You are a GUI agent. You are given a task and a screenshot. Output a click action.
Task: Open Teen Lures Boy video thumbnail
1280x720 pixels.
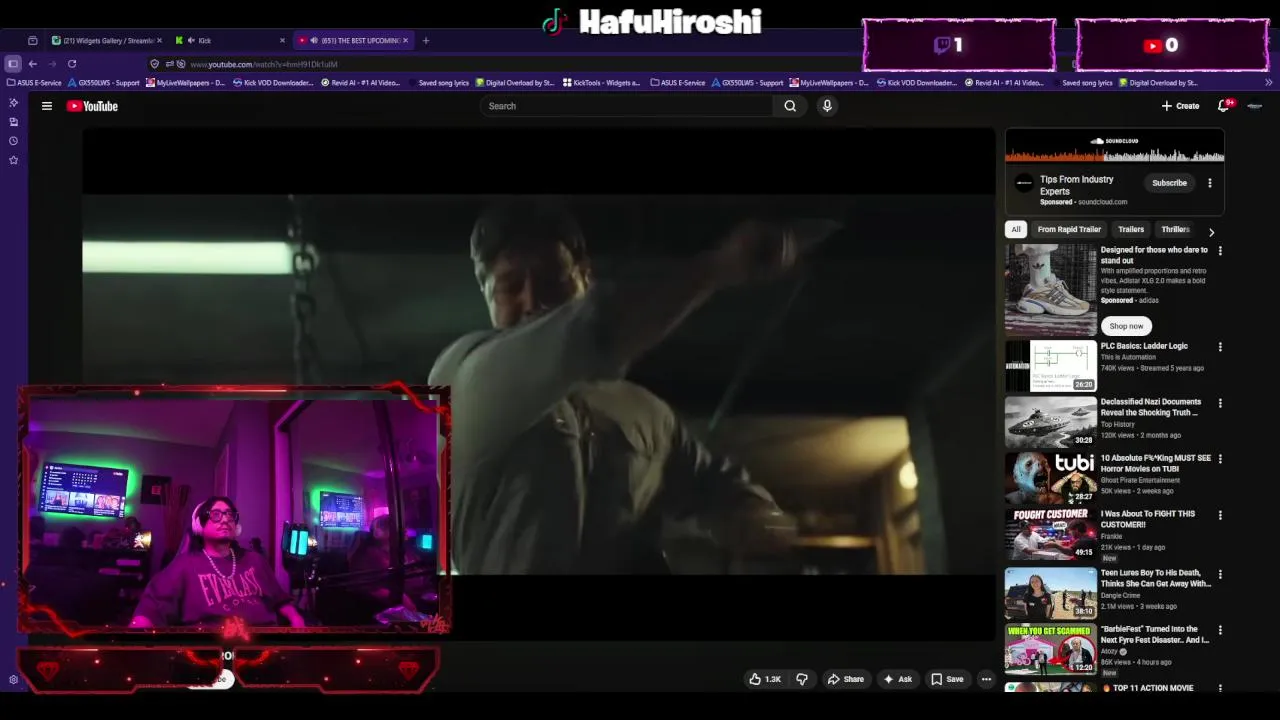(1051, 593)
